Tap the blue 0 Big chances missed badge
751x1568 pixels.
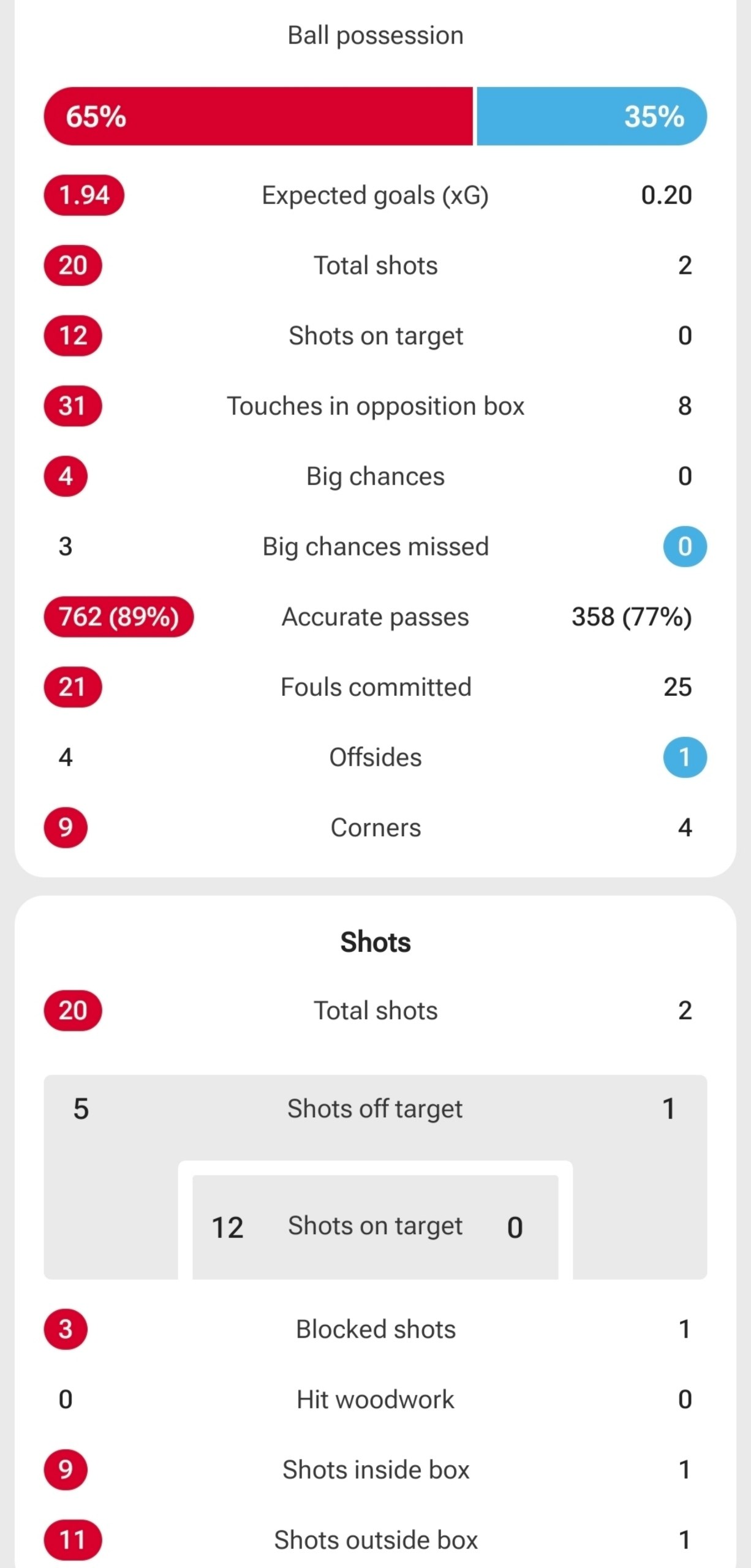(685, 546)
